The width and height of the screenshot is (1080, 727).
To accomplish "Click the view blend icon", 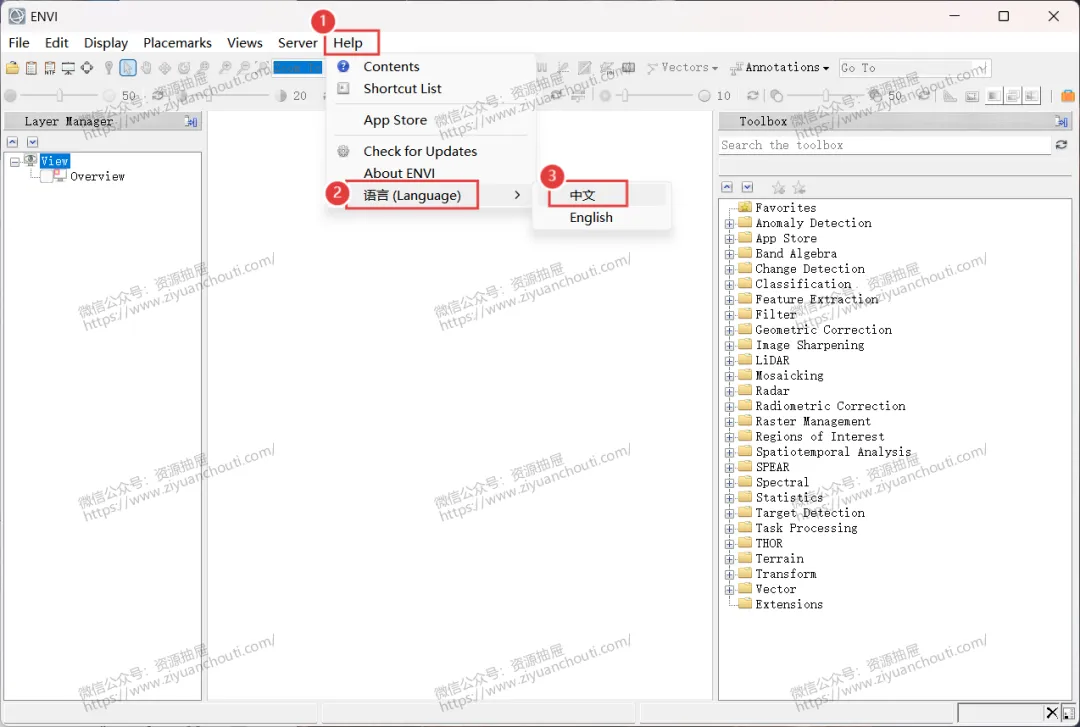I will point(994,96).
